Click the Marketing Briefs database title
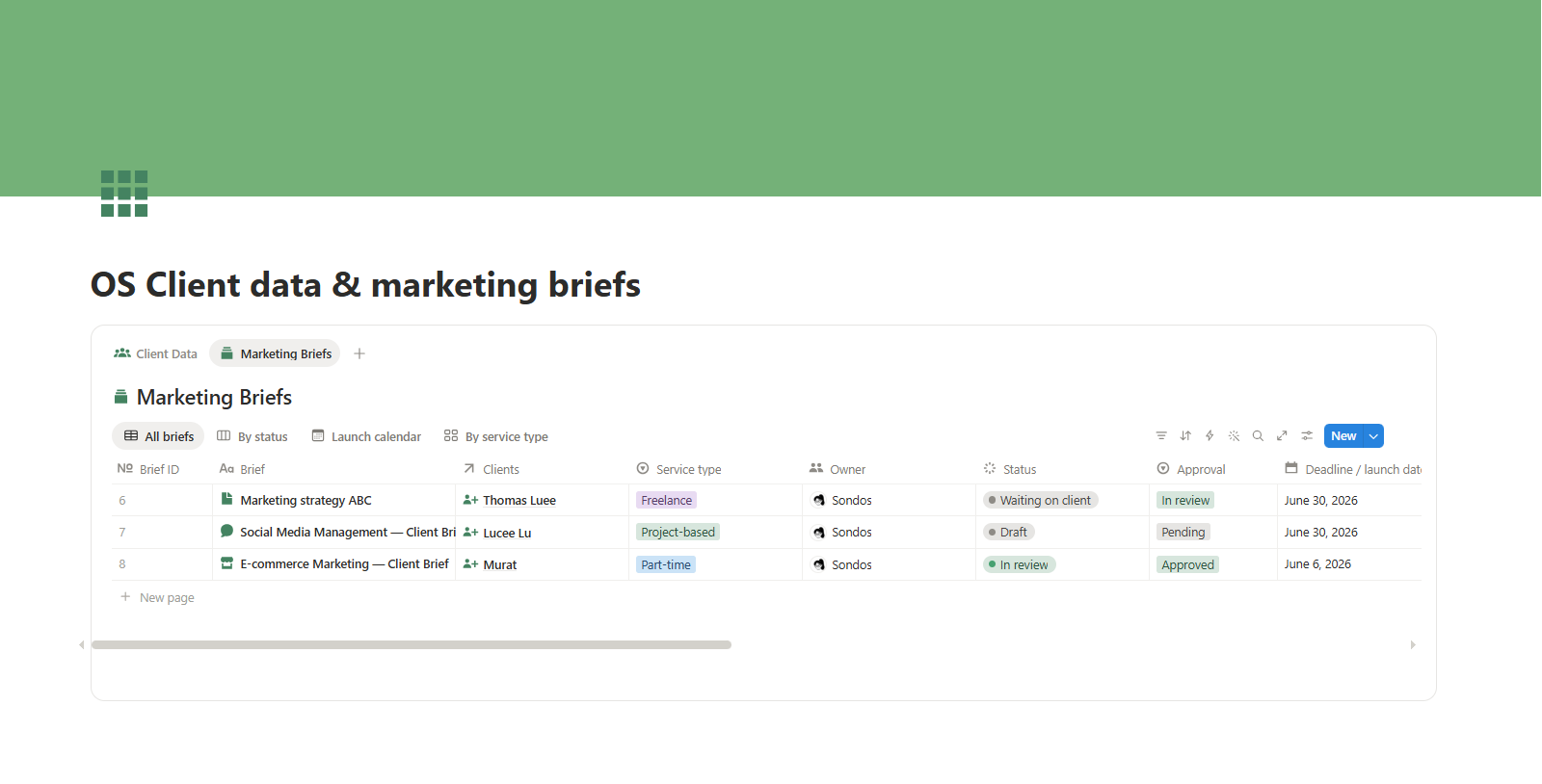Image resolution: width=1542 pixels, height=784 pixels. pos(214,397)
